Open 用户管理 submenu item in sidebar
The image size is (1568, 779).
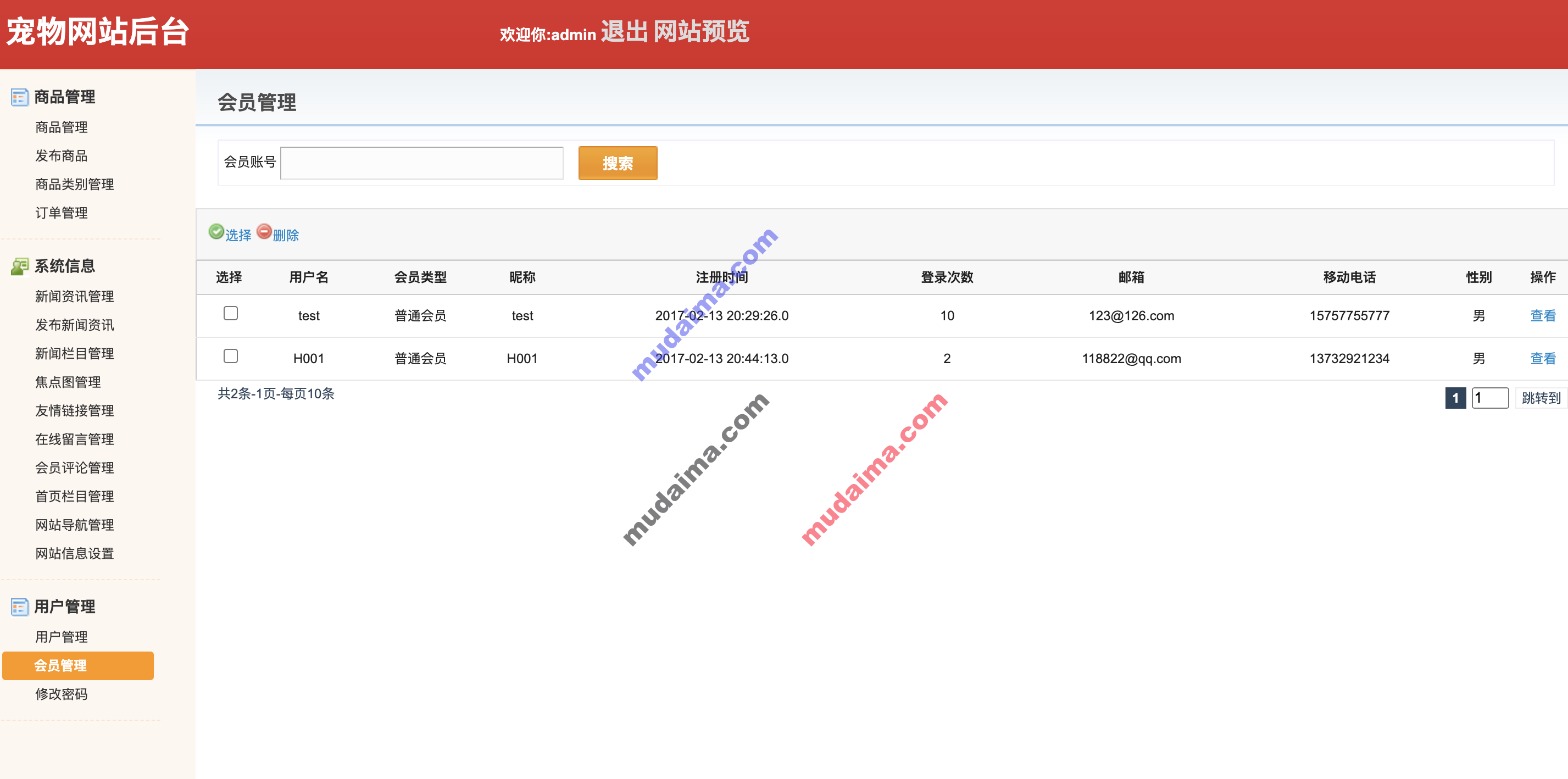[62, 637]
